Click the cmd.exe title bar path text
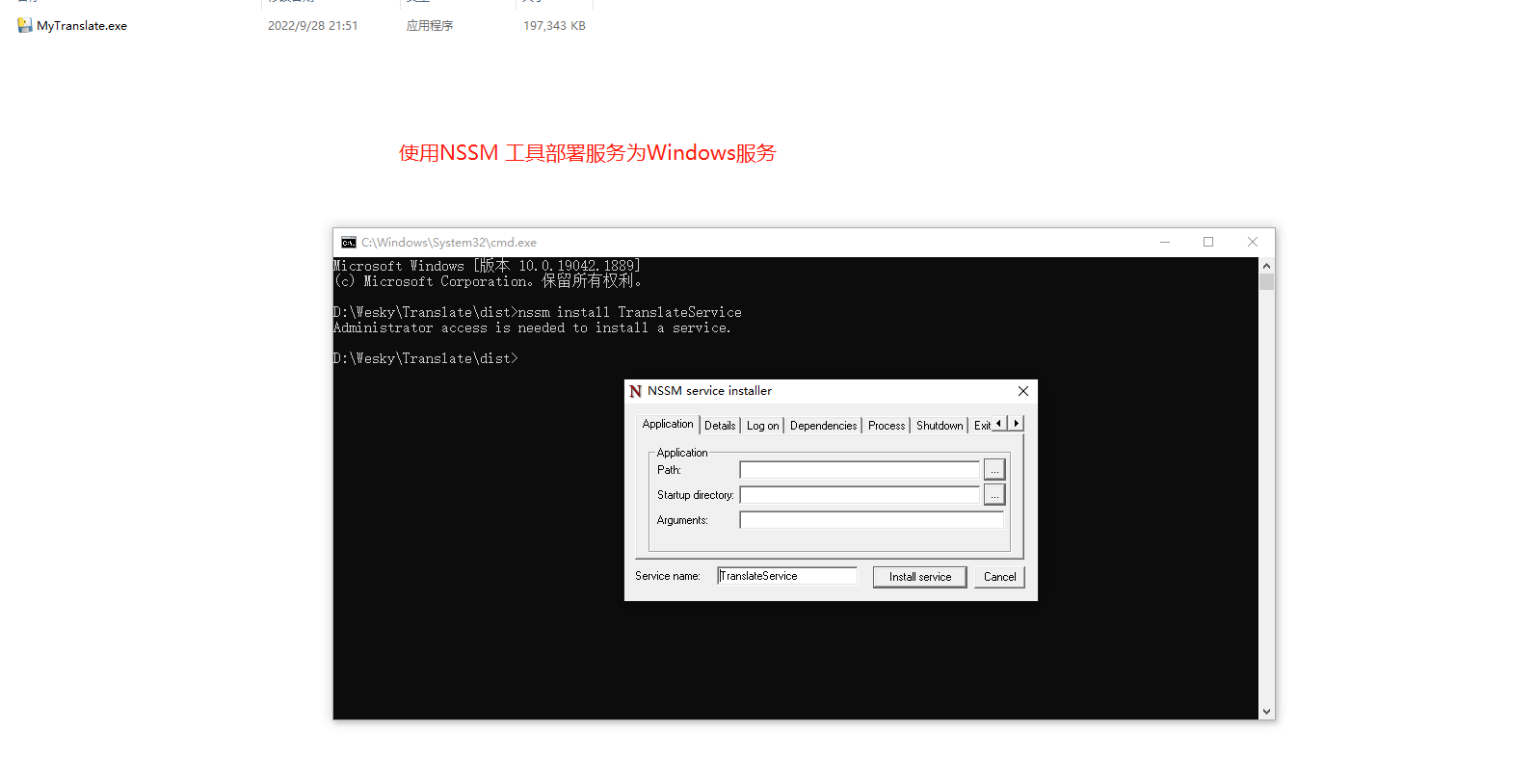 [x=449, y=243]
